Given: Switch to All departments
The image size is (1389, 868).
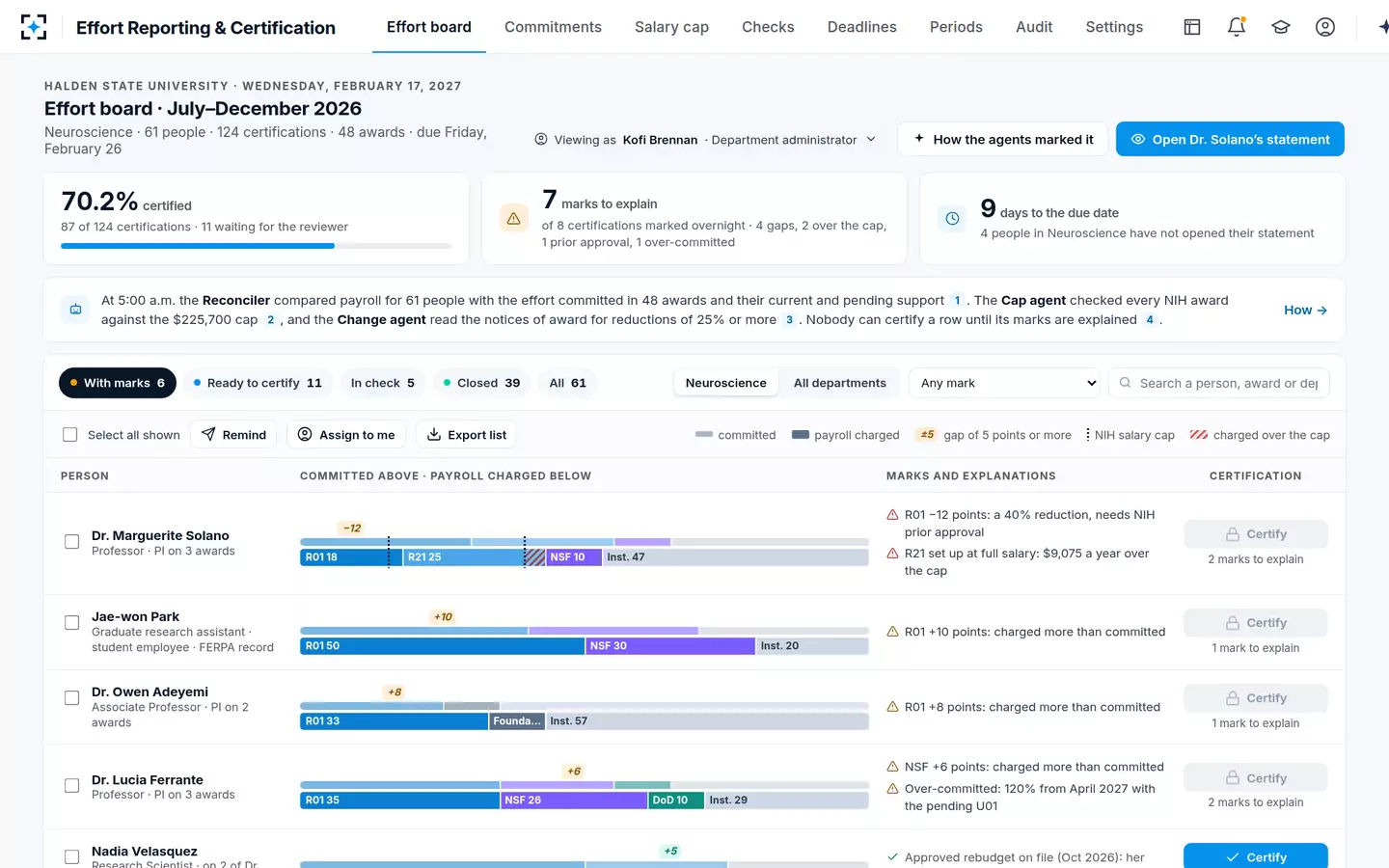Looking at the screenshot, I should 839,383.
